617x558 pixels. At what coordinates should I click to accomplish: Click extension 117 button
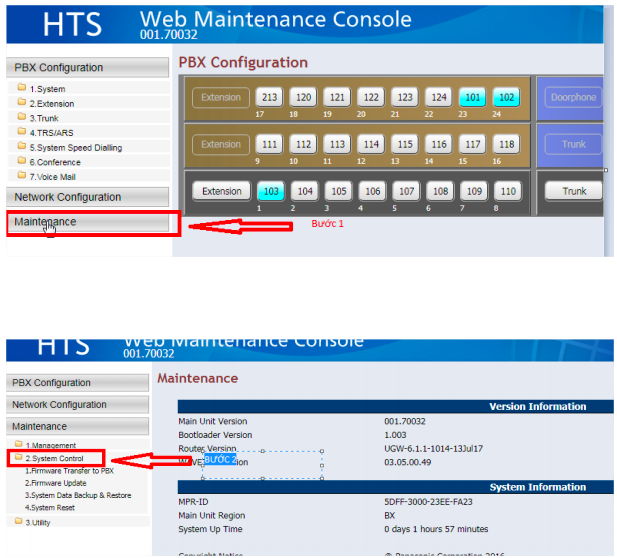(473, 144)
